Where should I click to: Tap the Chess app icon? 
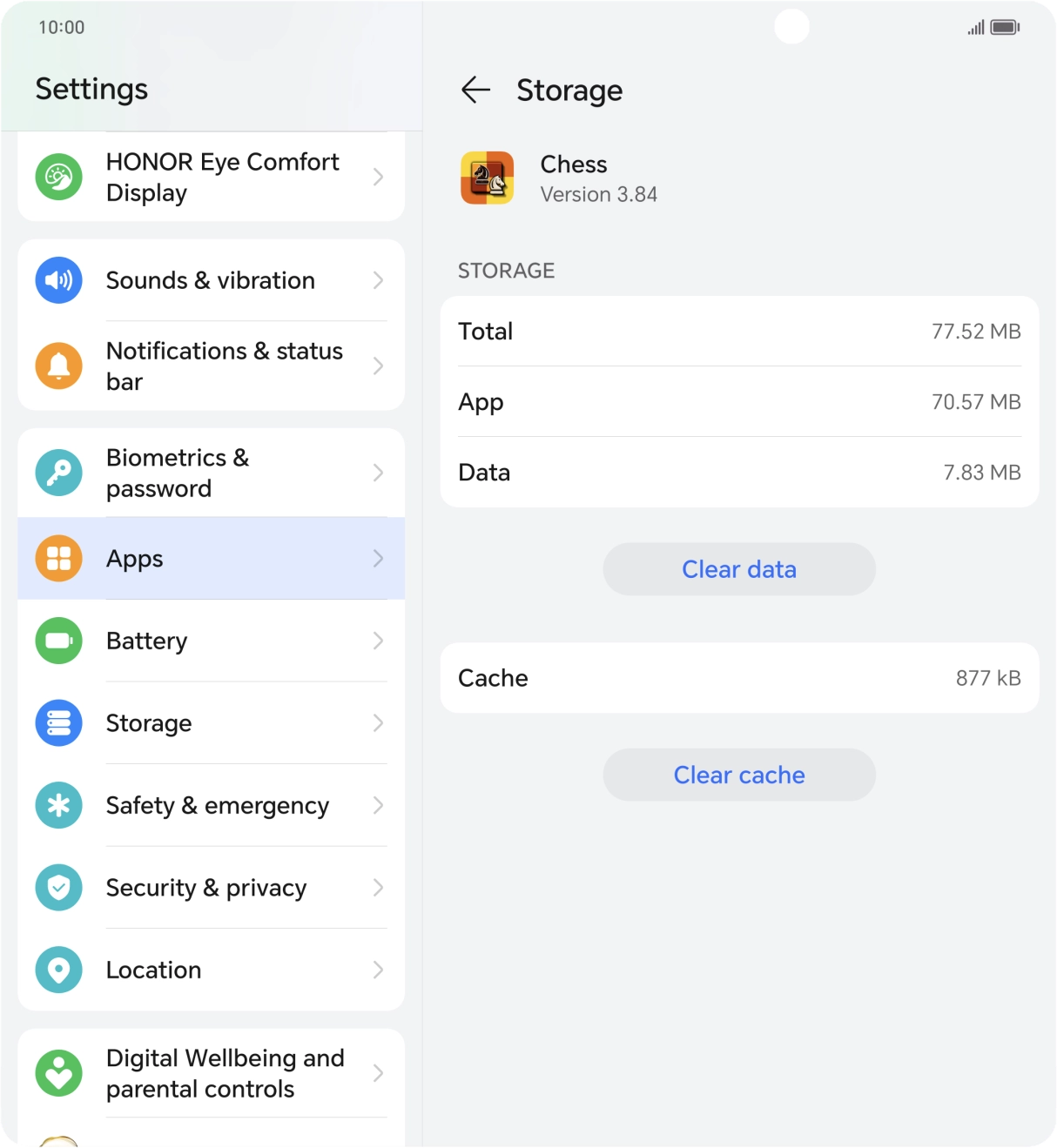point(487,178)
